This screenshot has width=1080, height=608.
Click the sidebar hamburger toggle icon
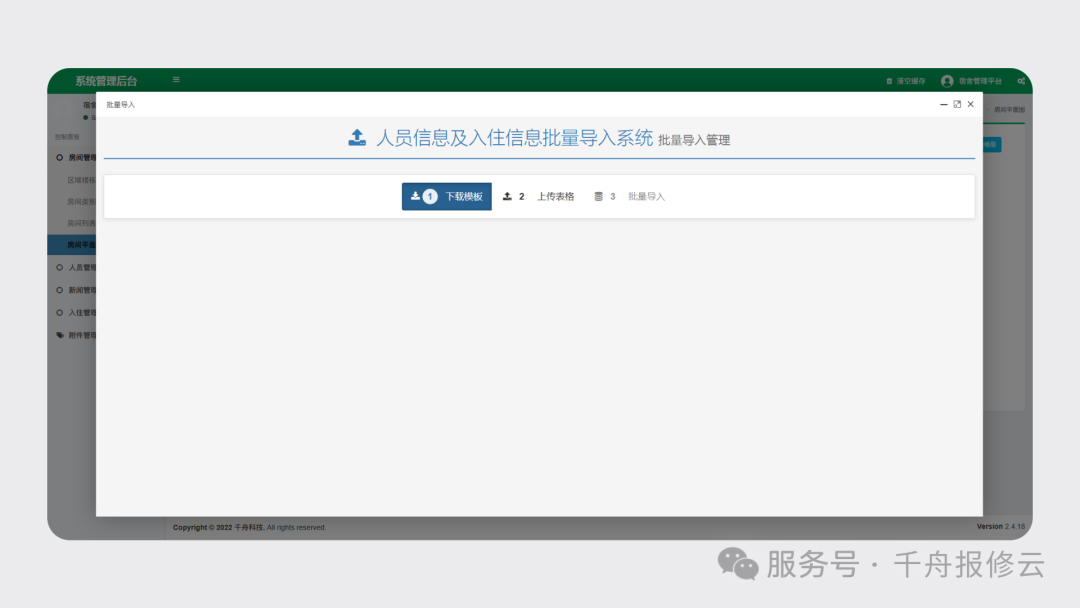pyautogui.click(x=175, y=79)
